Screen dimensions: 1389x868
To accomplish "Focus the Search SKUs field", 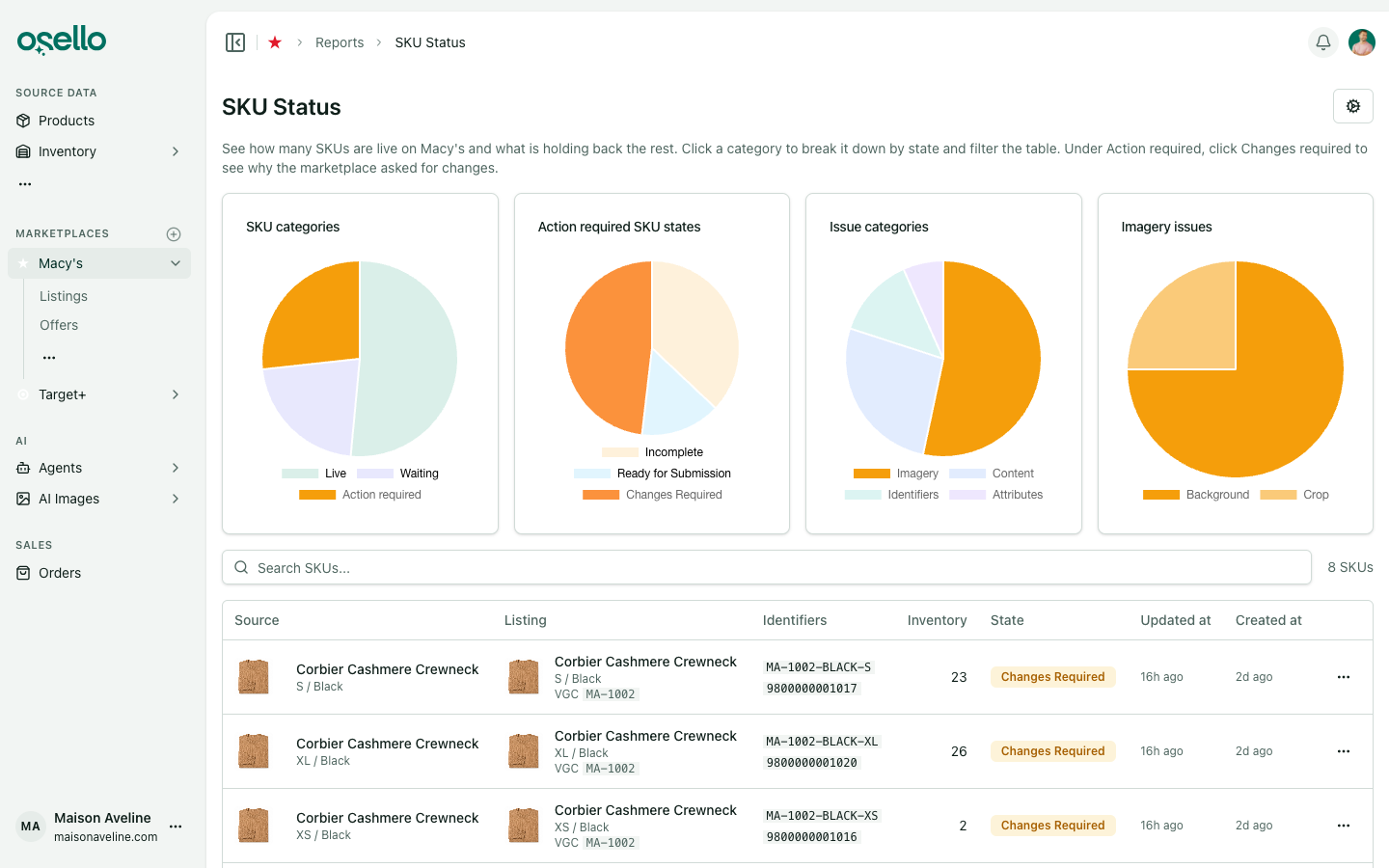I will coord(767,567).
